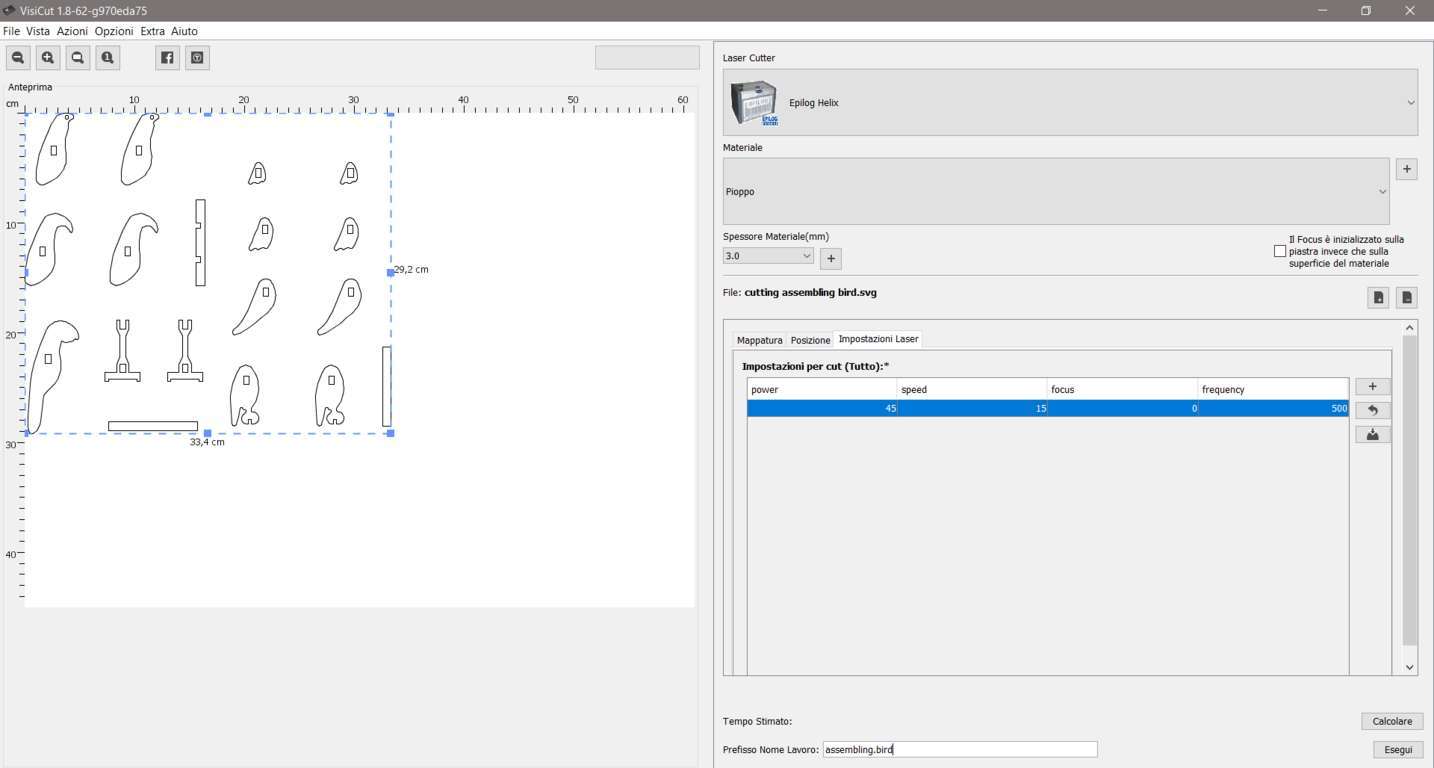This screenshot has height=768, width=1434.
Task: Expand the material thickness 3.0 dropdown
Action: coord(768,256)
